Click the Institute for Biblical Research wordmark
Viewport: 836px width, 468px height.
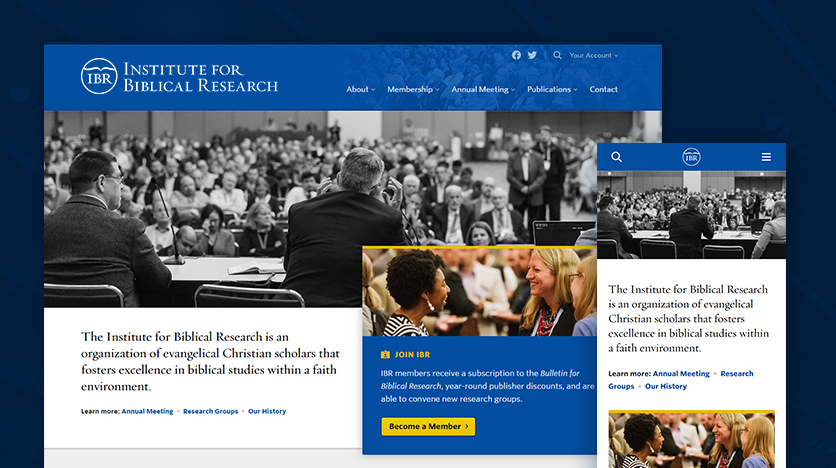click(x=200, y=77)
